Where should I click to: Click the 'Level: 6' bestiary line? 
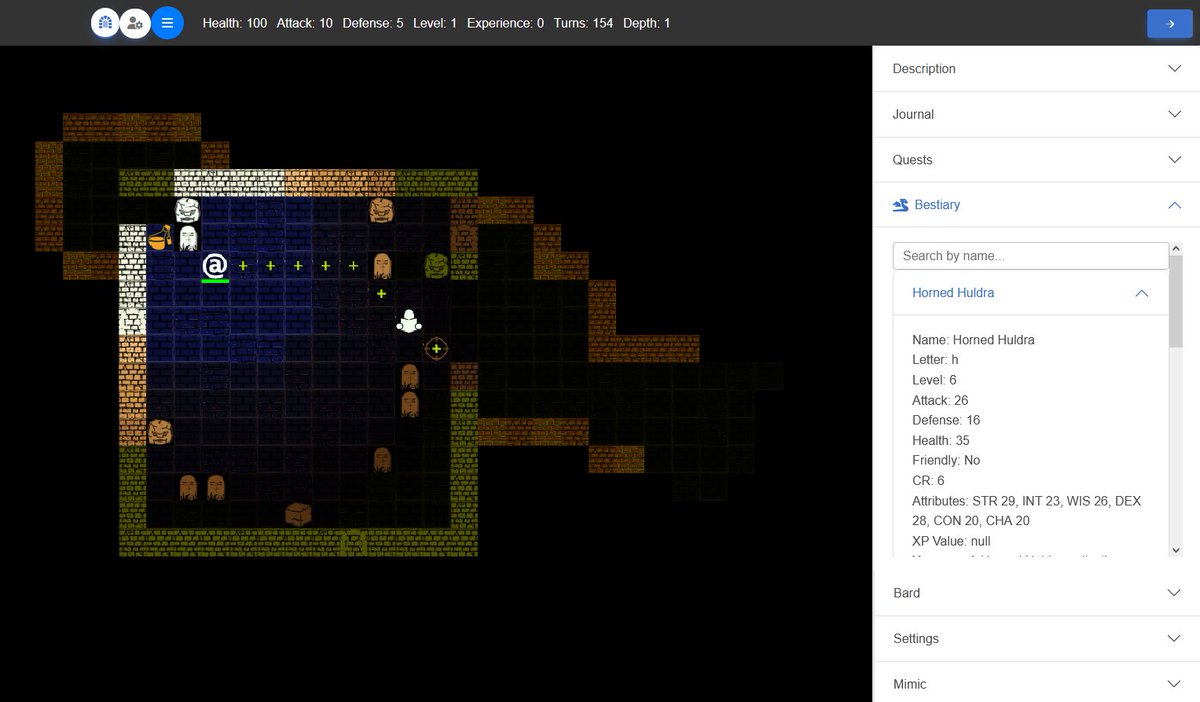(935, 380)
